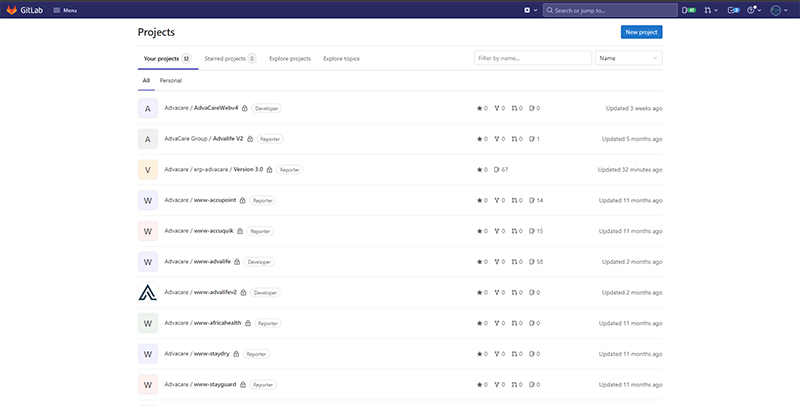The image size is (800, 406).
Task: Switch to Your projects tab
Action: tap(167, 59)
